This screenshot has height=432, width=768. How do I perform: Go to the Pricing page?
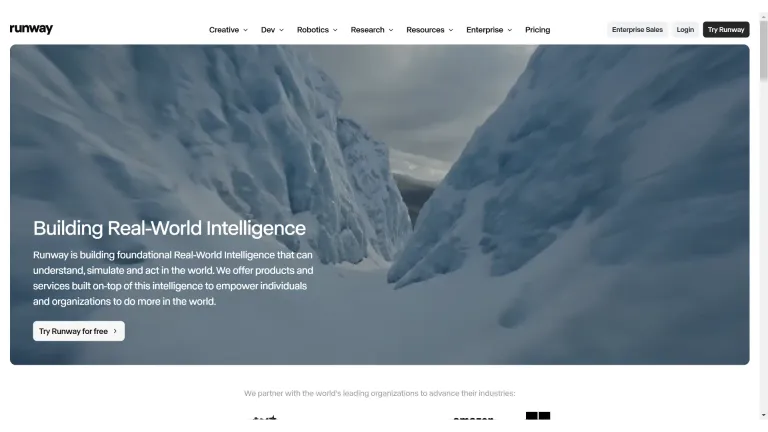point(537,30)
